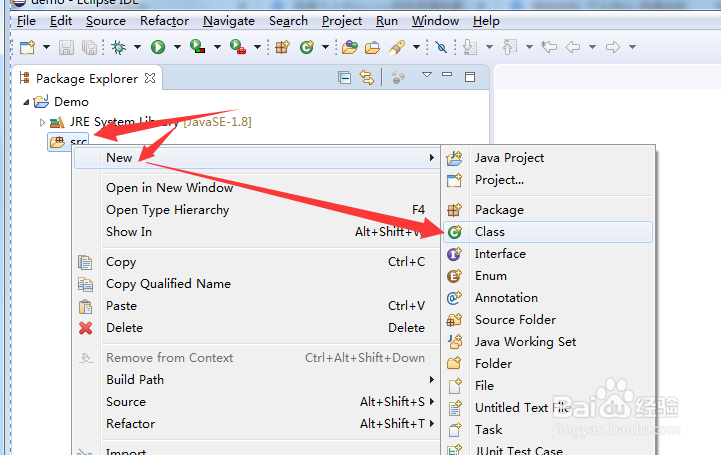The height and width of the screenshot is (455, 721).
Task: Select Class in the New submenu
Action: (548, 232)
